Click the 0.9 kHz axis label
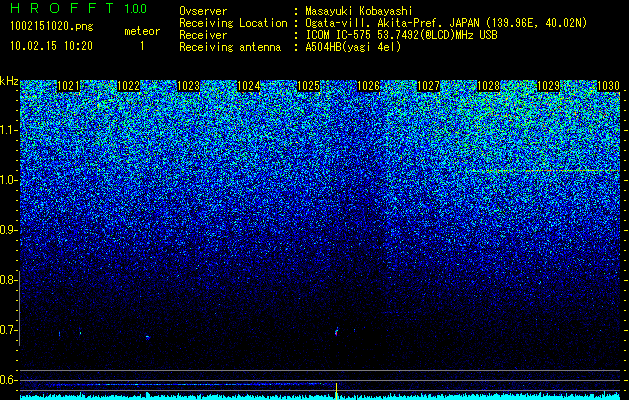The image size is (629, 400). pyautogui.click(x=8, y=230)
